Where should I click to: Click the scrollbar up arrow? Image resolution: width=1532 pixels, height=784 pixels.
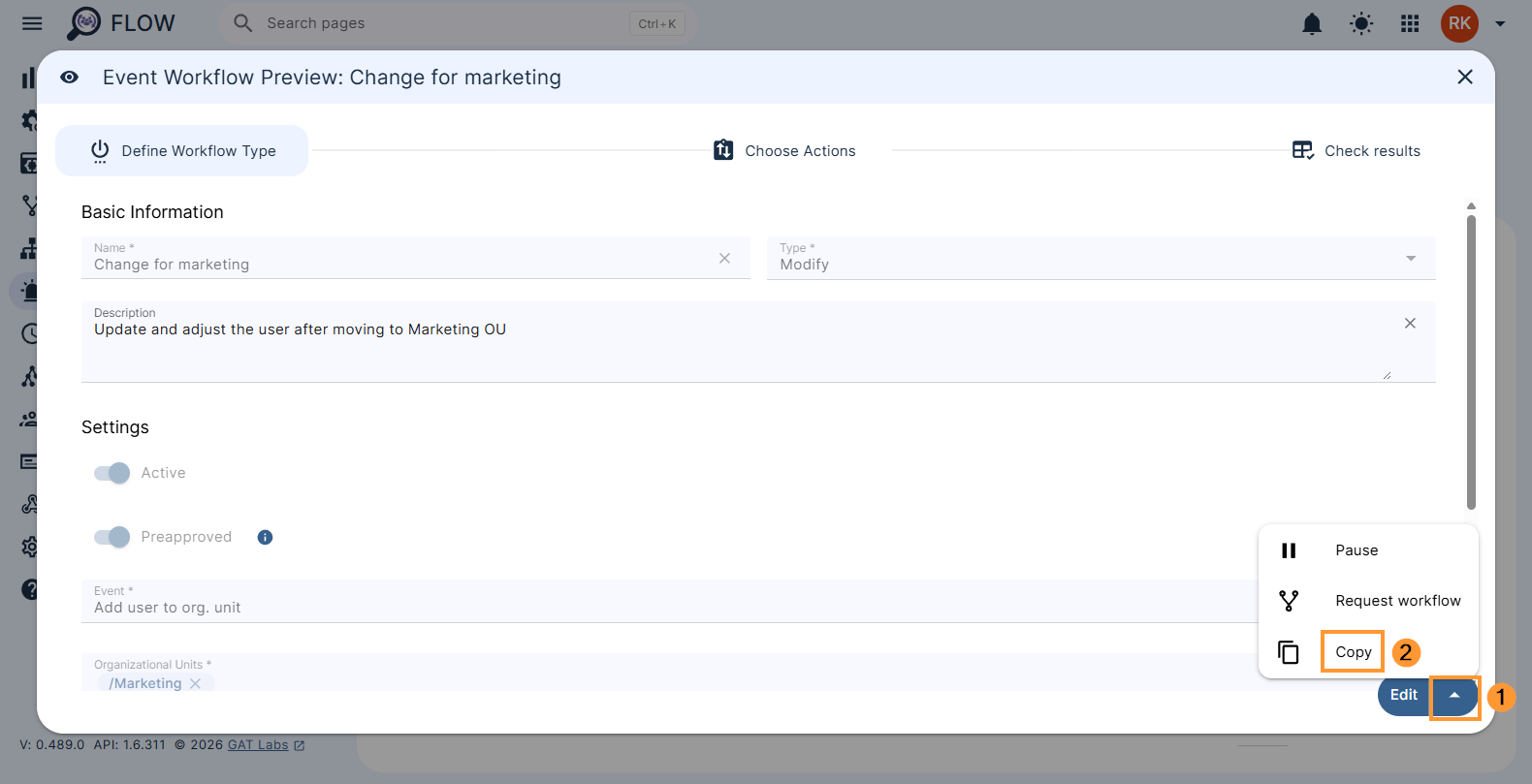(x=1471, y=206)
